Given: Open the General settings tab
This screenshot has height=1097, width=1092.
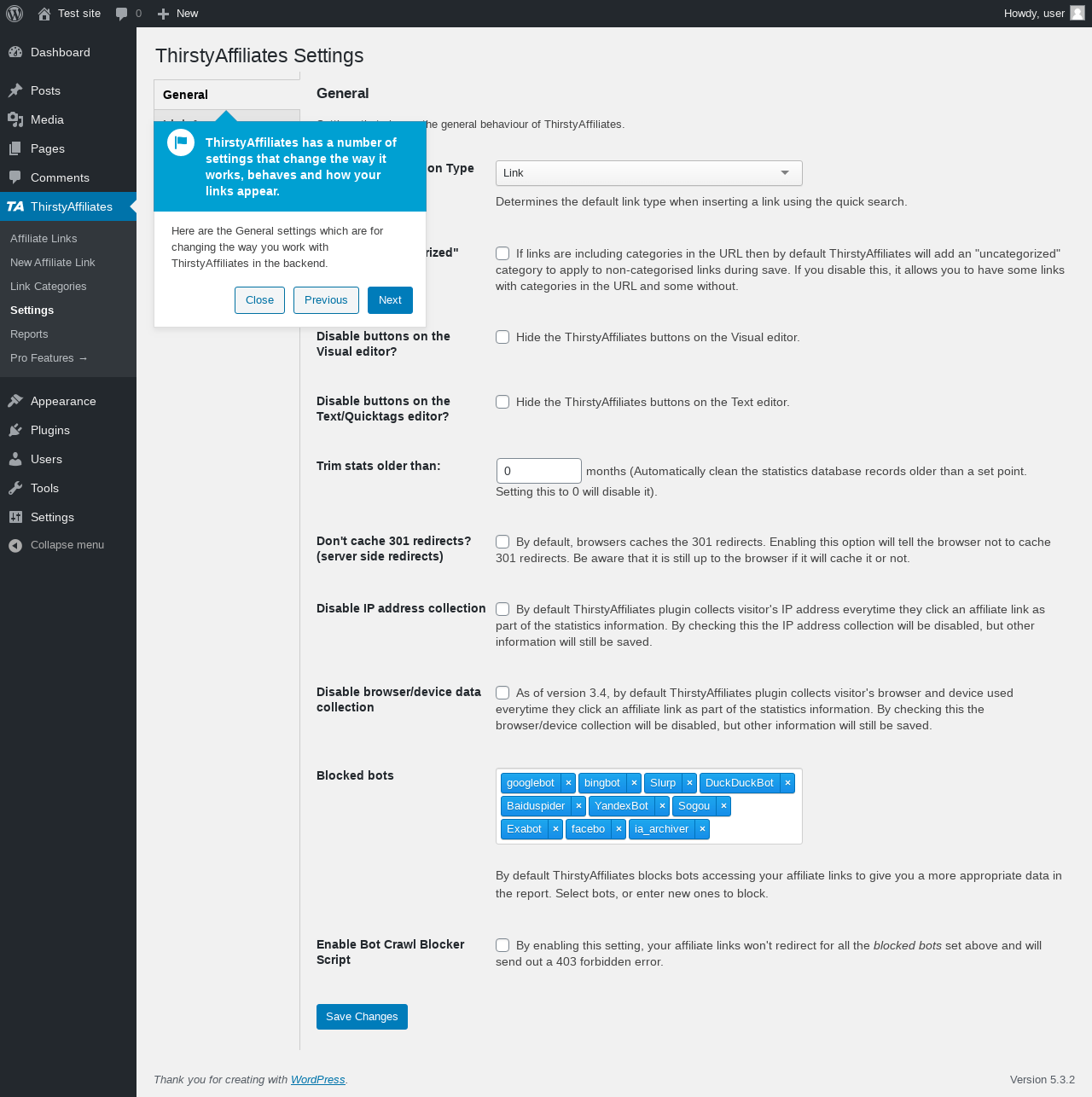Looking at the screenshot, I should point(227,95).
